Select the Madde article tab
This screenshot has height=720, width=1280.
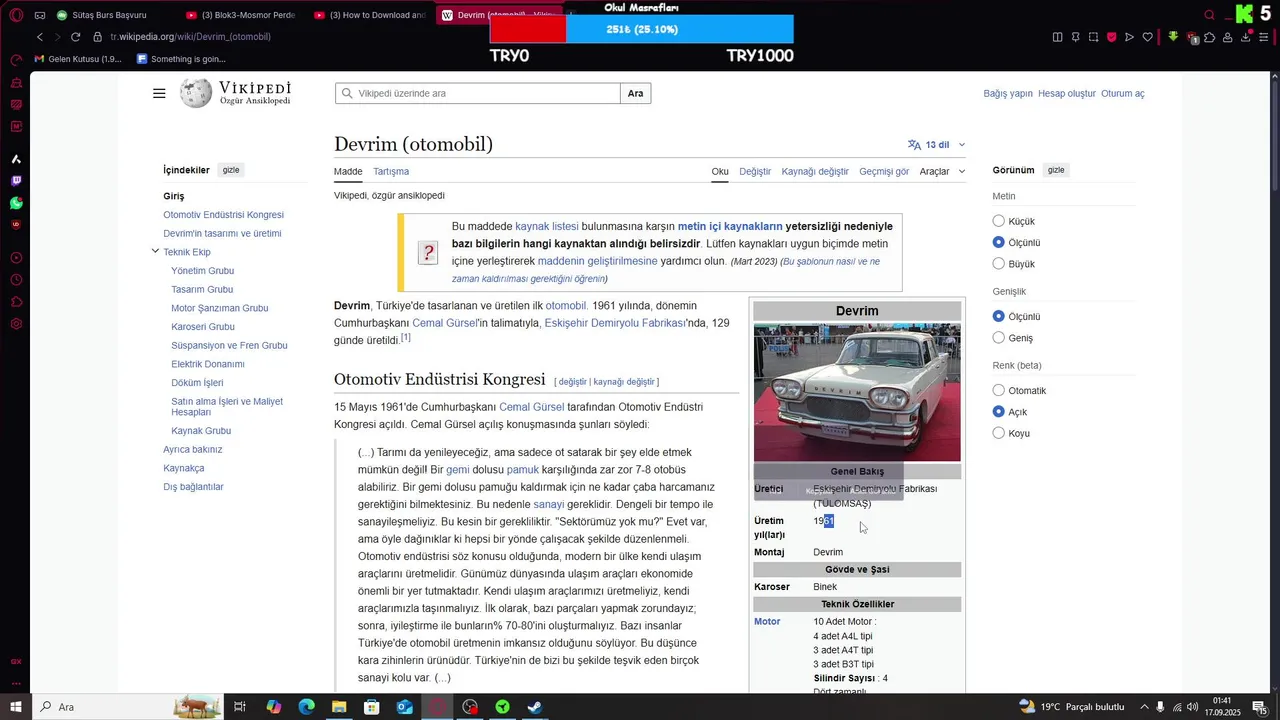(348, 171)
